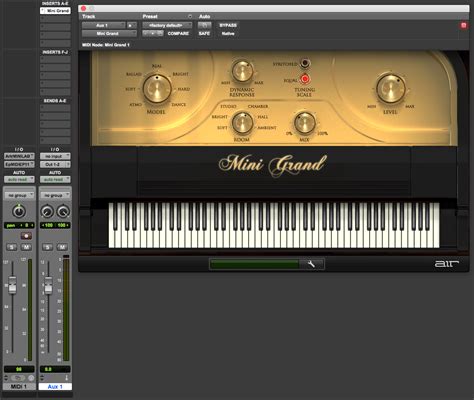Click Aux 1 left pan knob

pyautogui.click(x=47, y=211)
